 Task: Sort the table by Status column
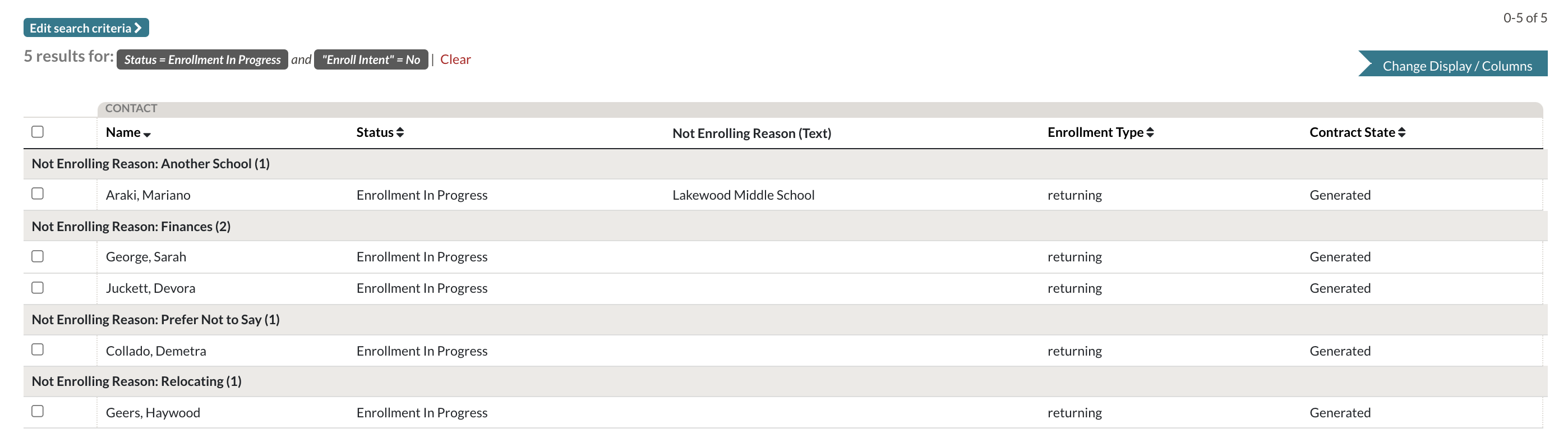coord(380,132)
